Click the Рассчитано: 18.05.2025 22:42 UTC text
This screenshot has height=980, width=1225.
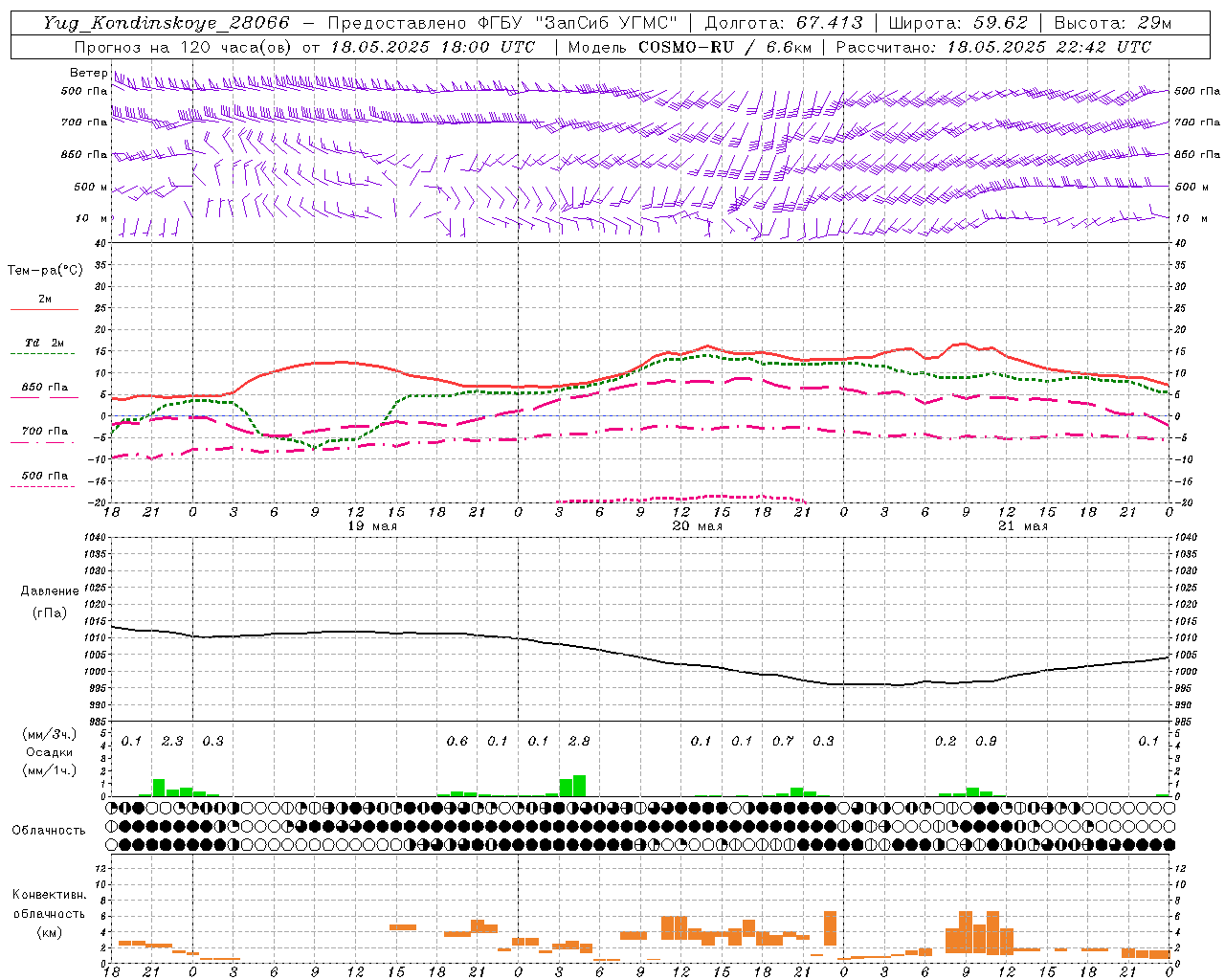[993, 47]
